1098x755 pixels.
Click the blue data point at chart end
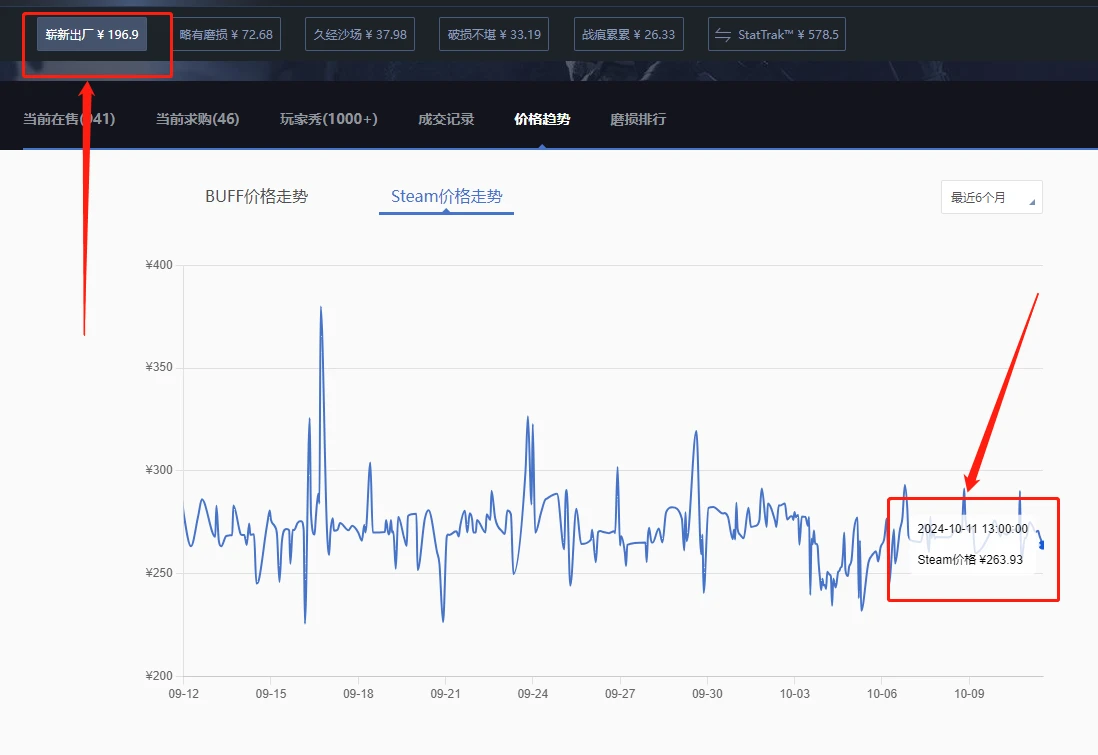[x=1041, y=545]
